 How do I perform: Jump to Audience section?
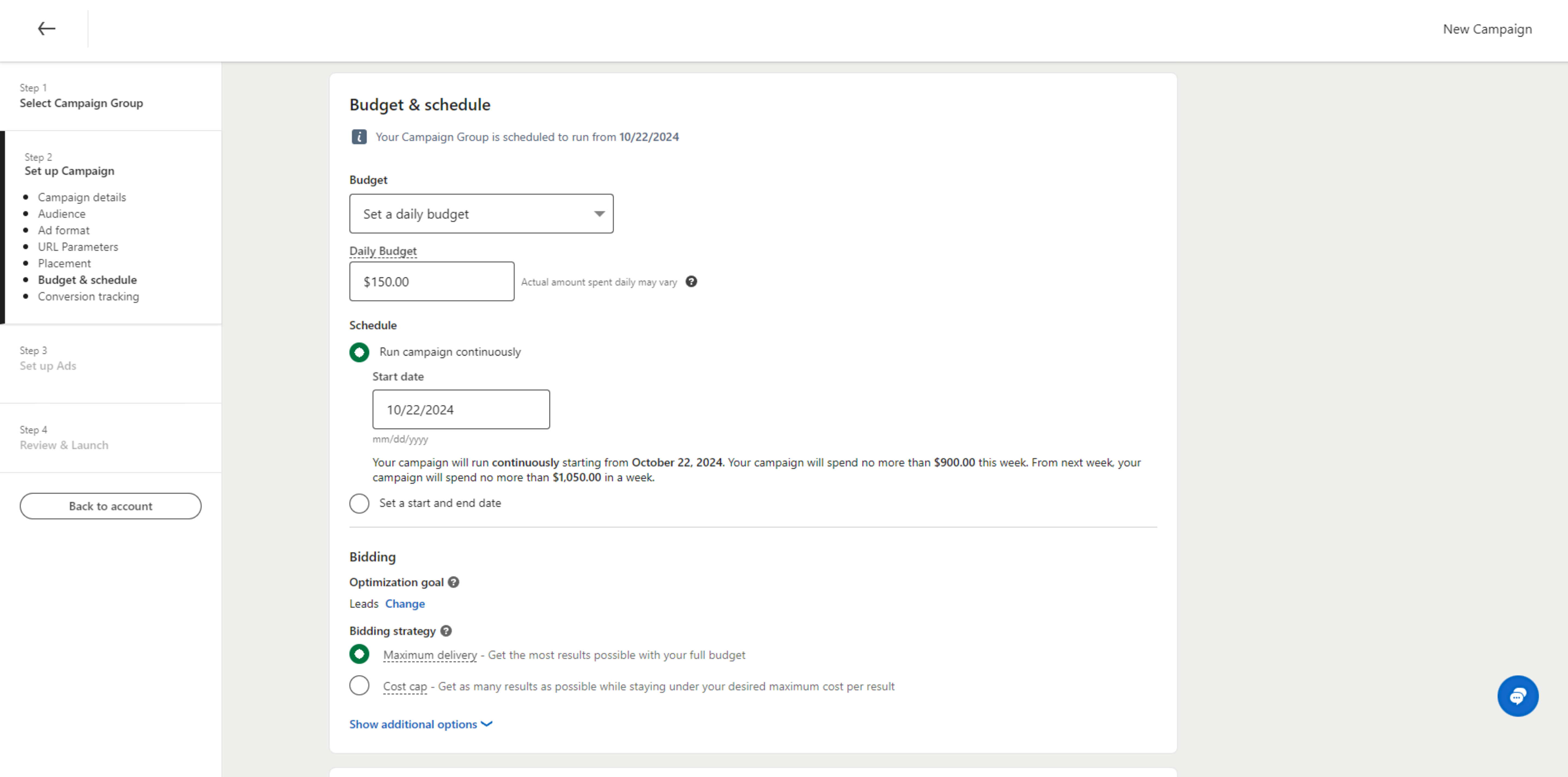pyautogui.click(x=62, y=214)
